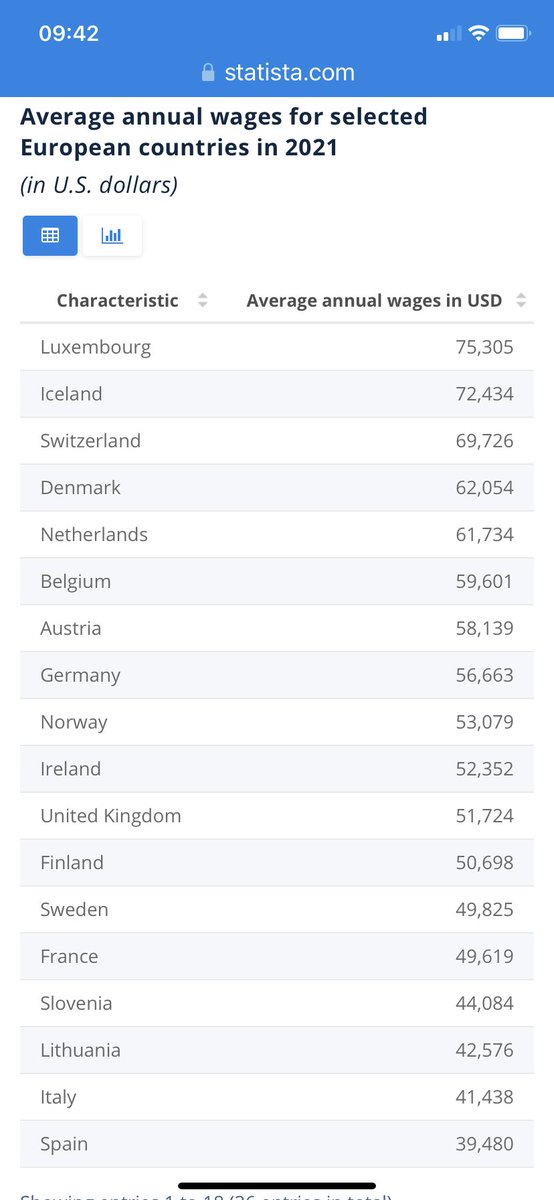The height and width of the screenshot is (1200, 554).
Task: Sort by Average annual wages arrows
Action: [x=521, y=300]
